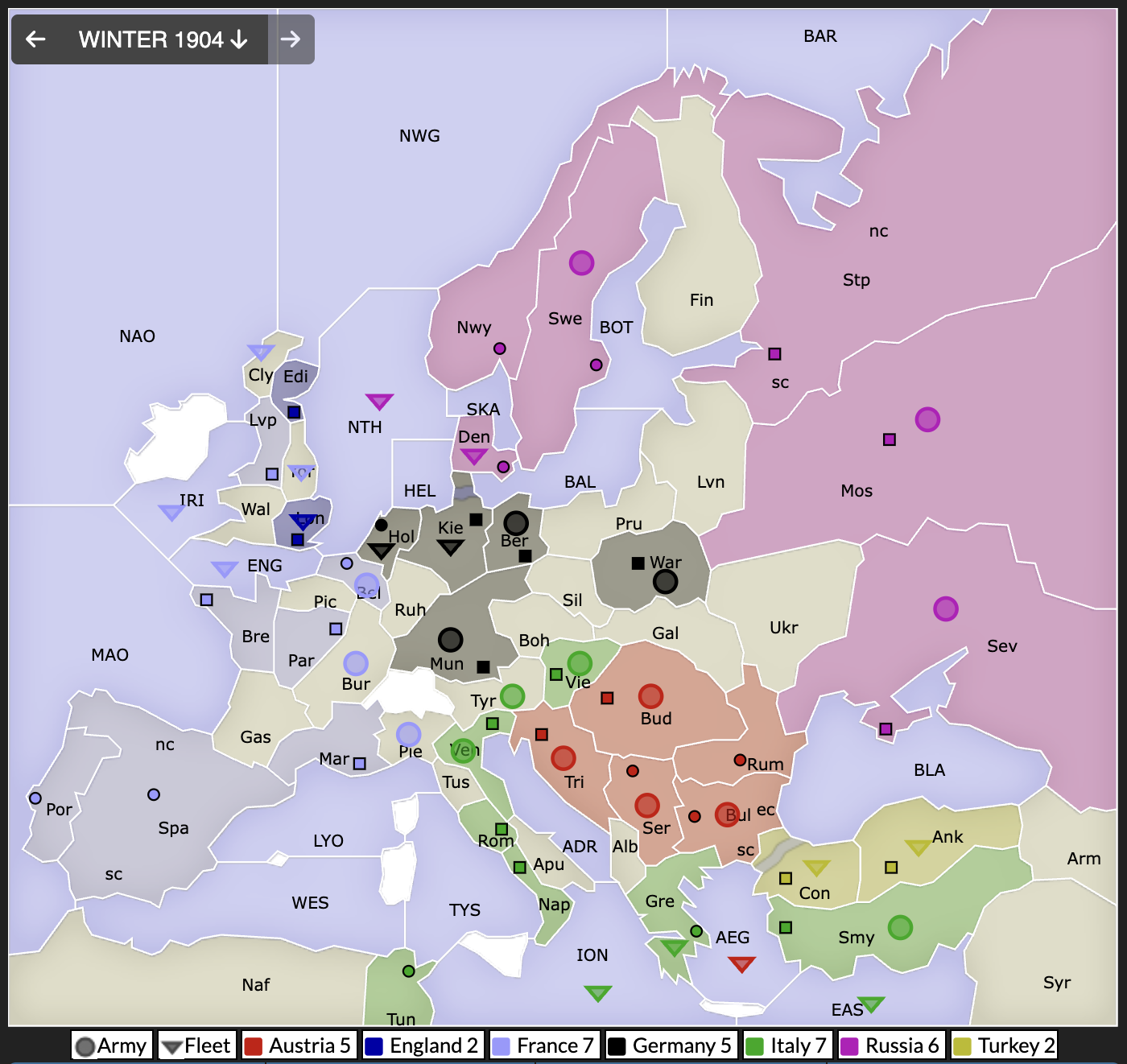This screenshot has height=1064, width=1127.
Task: Click the Spa territory label
Action: (x=173, y=828)
